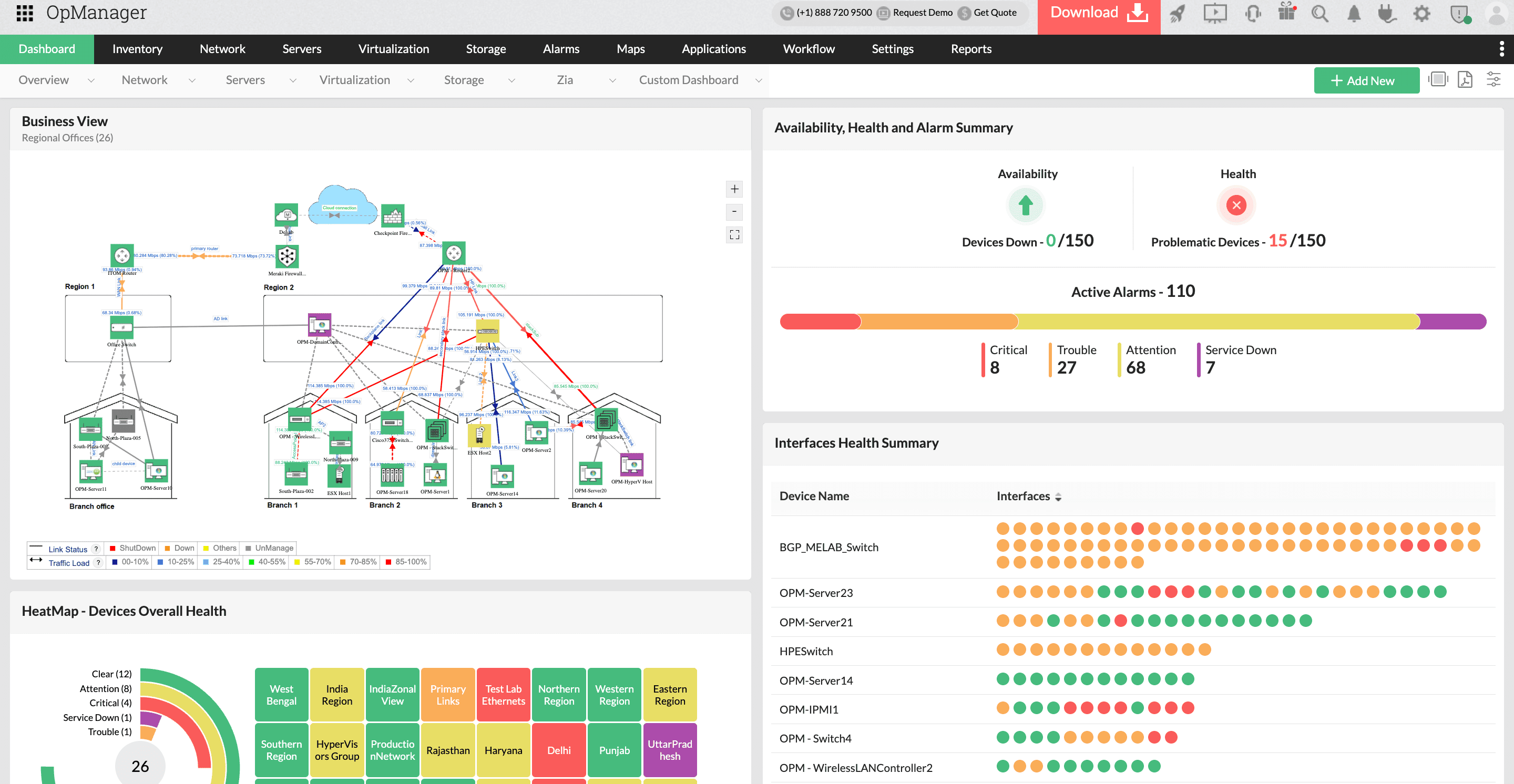Export dashboard as PDF icon
The width and height of the screenshot is (1514, 784).
click(1465, 79)
